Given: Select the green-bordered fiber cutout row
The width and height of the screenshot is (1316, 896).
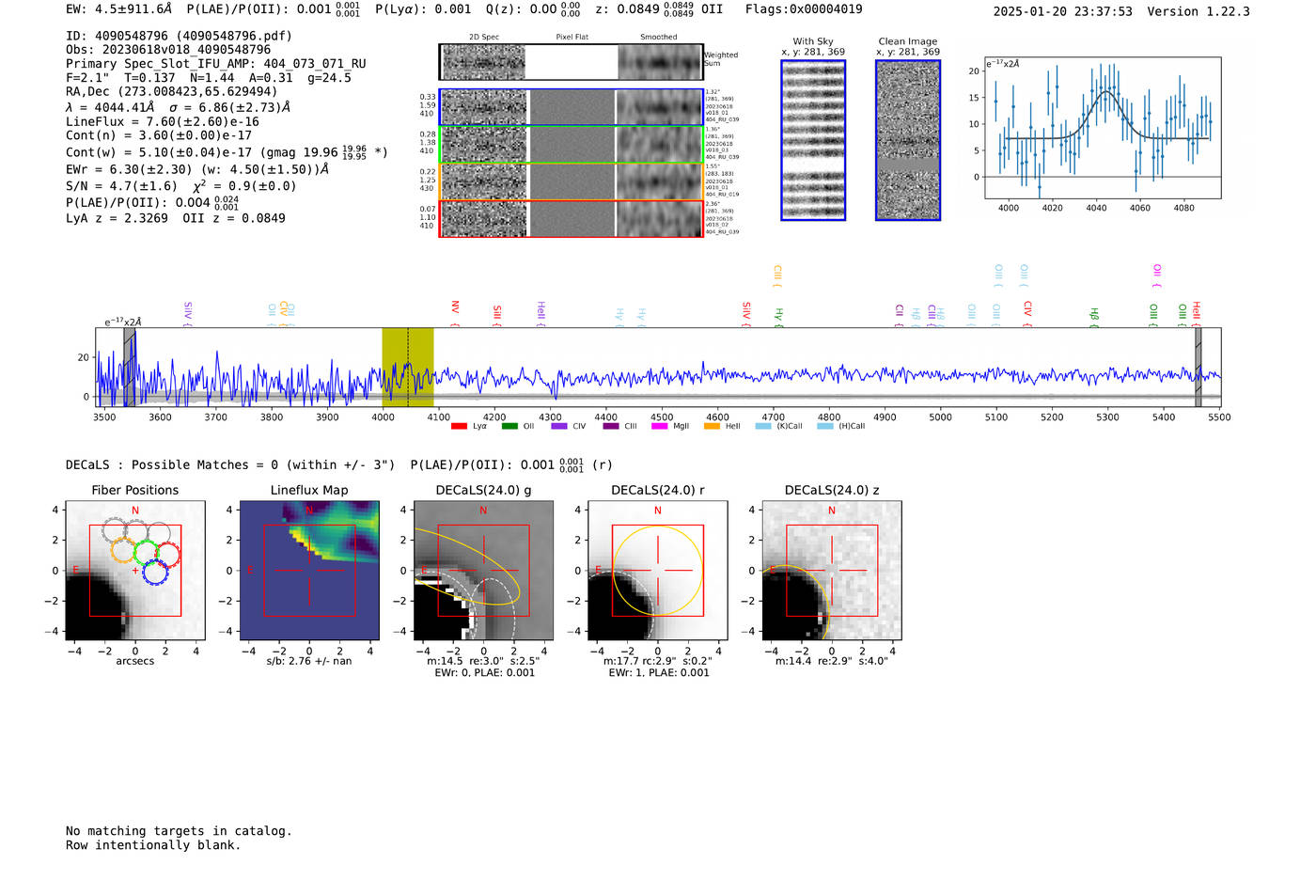Looking at the screenshot, I should pos(571,145).
